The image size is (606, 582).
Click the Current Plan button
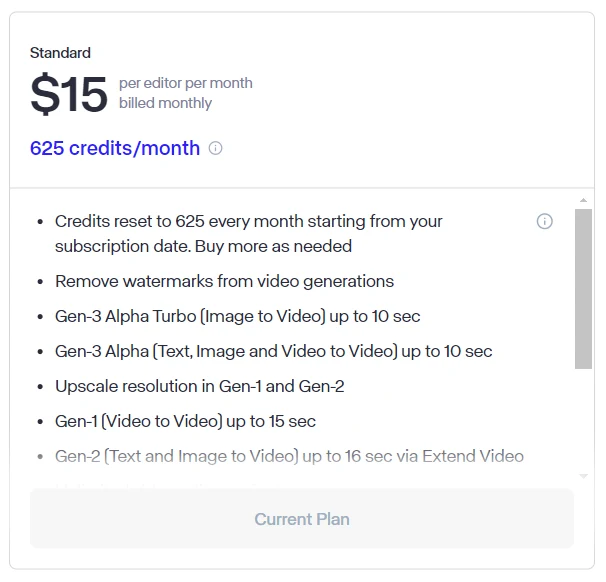point(302,519)
